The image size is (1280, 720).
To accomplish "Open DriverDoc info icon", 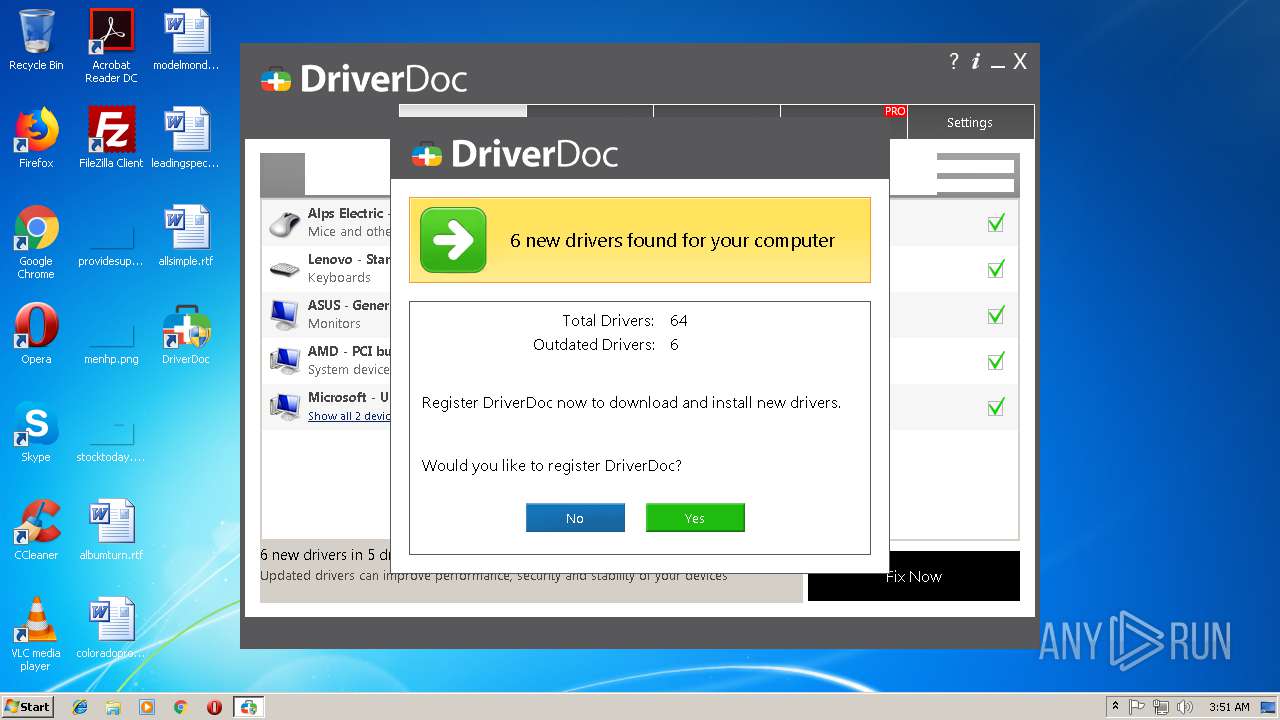I will [x=975, y=61].
